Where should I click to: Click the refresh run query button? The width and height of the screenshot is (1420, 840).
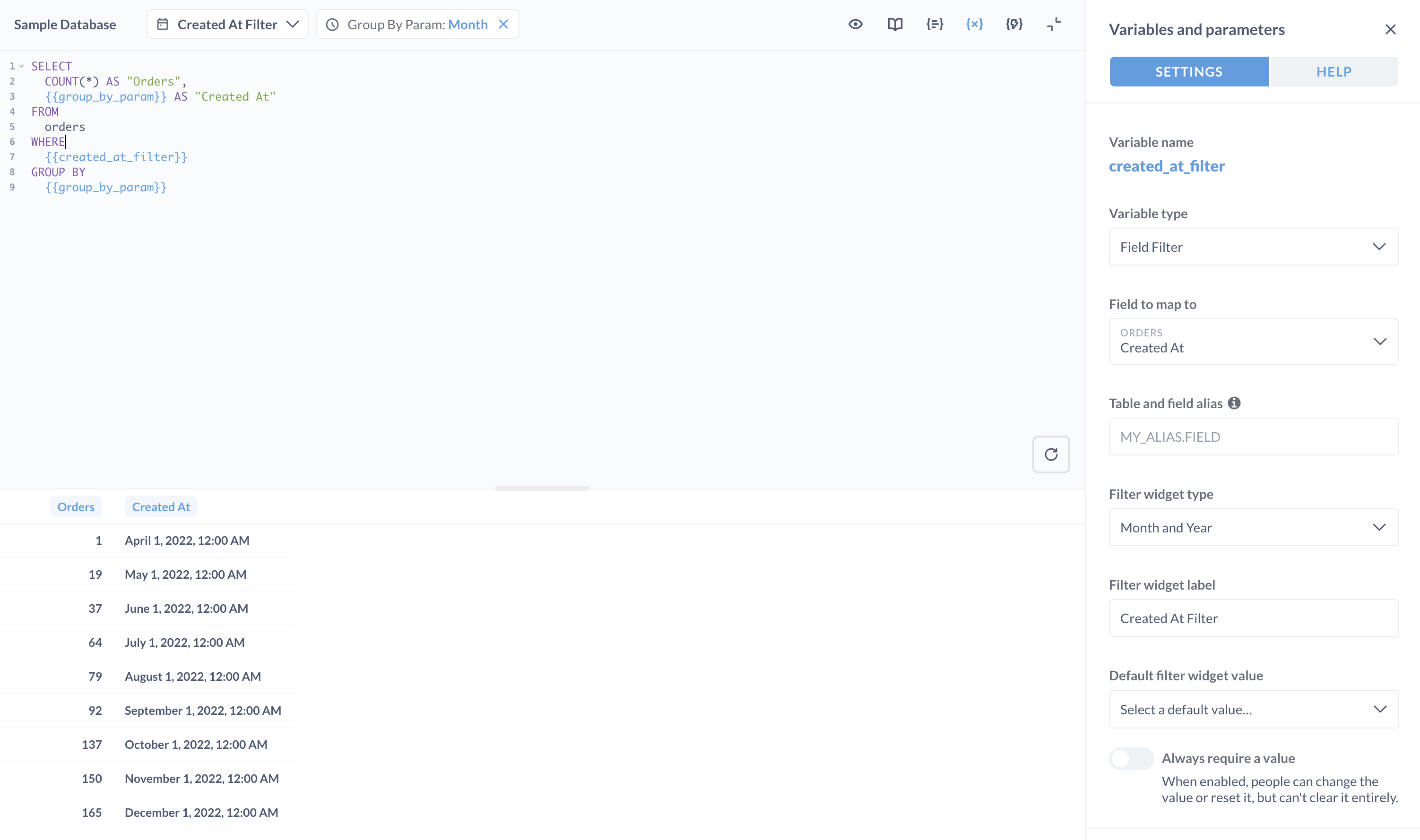click(x=1050, y=454)
